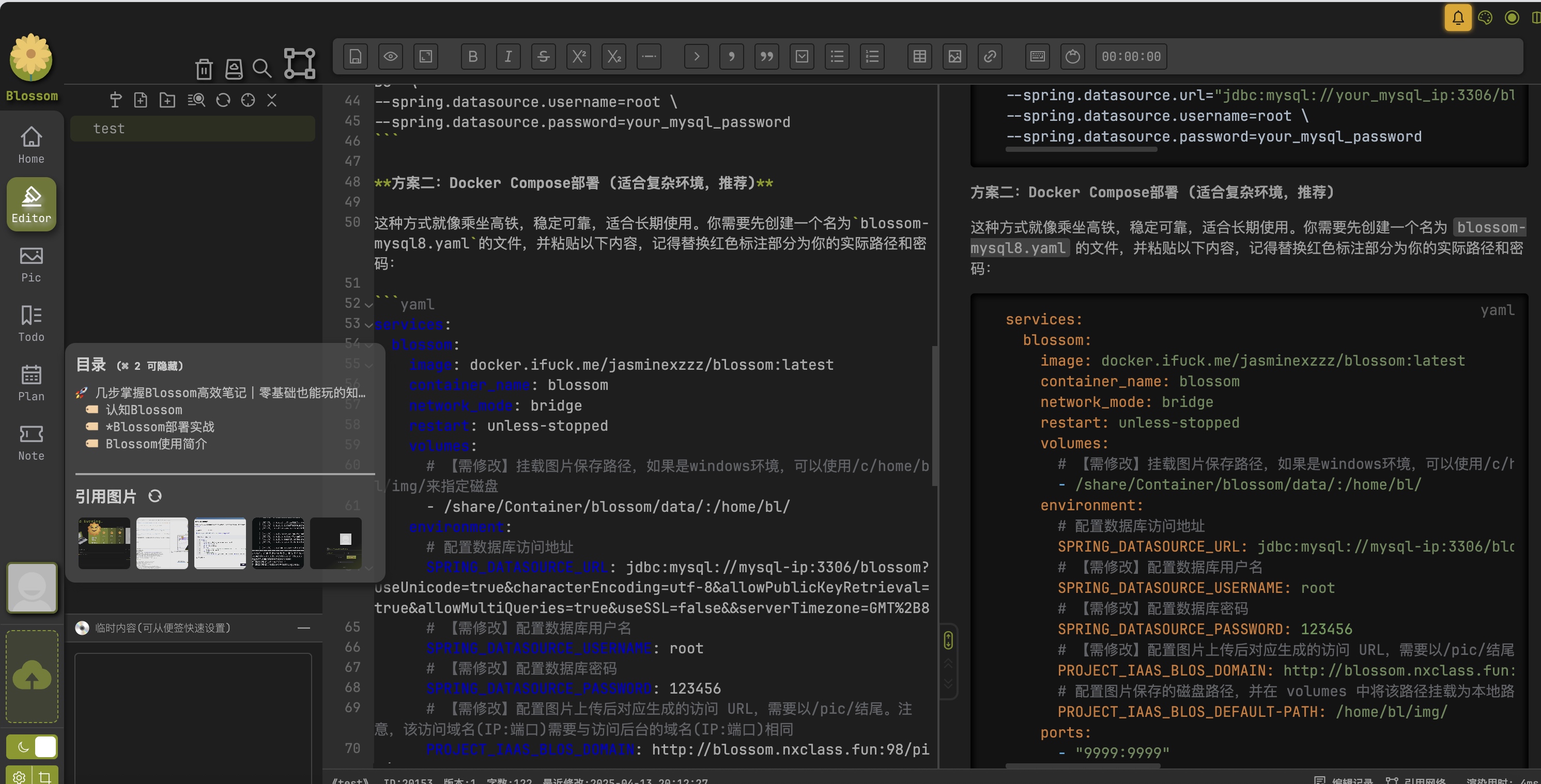Open the notification bell
The width and height of the screenshot is (1541, 784).
pos(1458,18)
